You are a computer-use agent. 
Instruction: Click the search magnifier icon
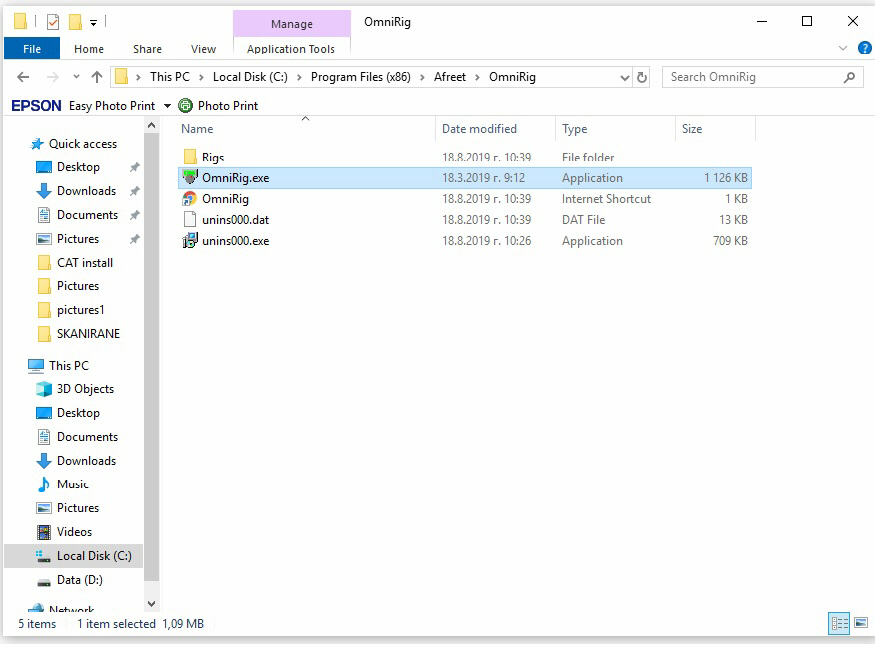849,77
